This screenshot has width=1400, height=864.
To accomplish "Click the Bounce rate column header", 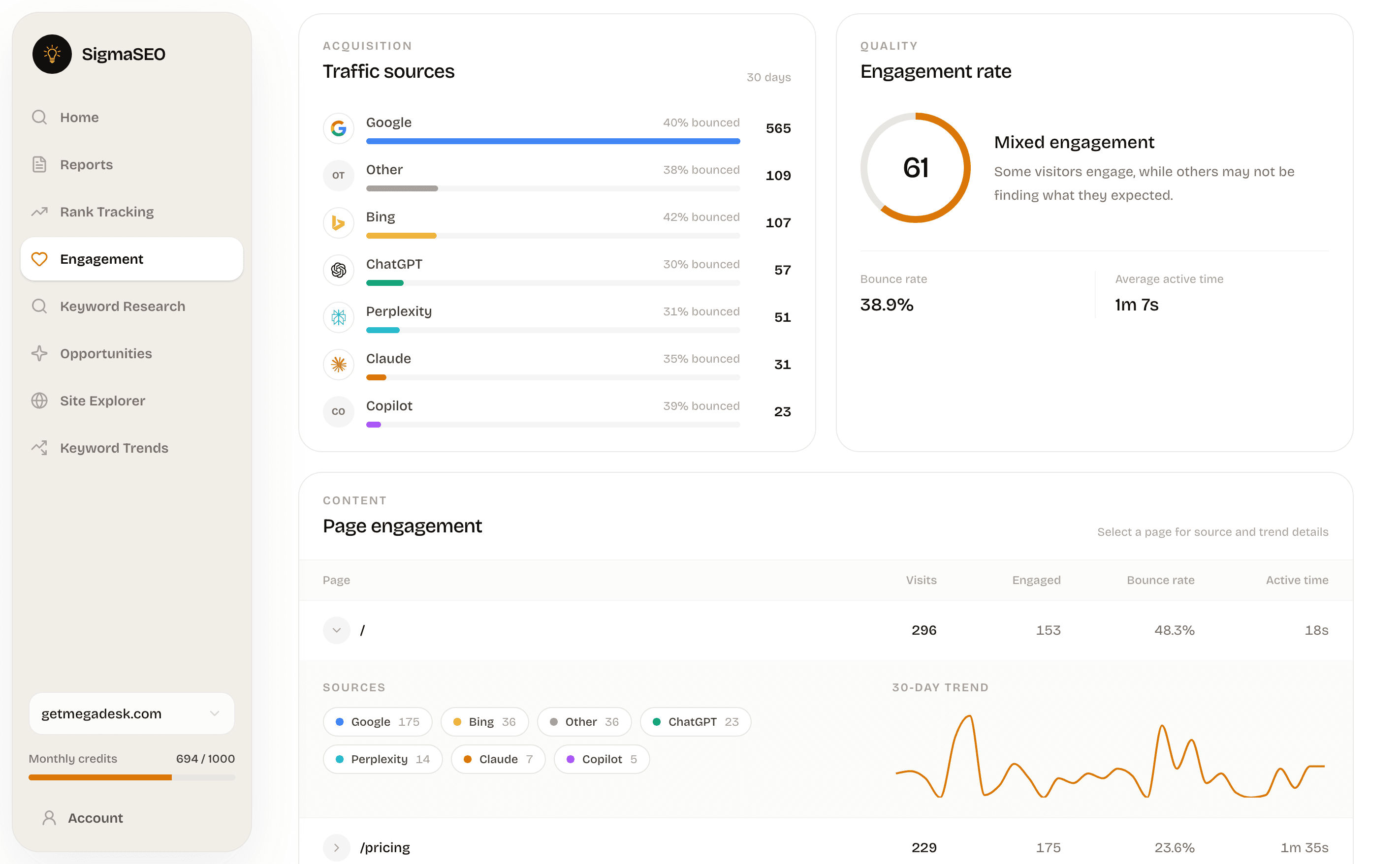I will (x=1160, y=580).
